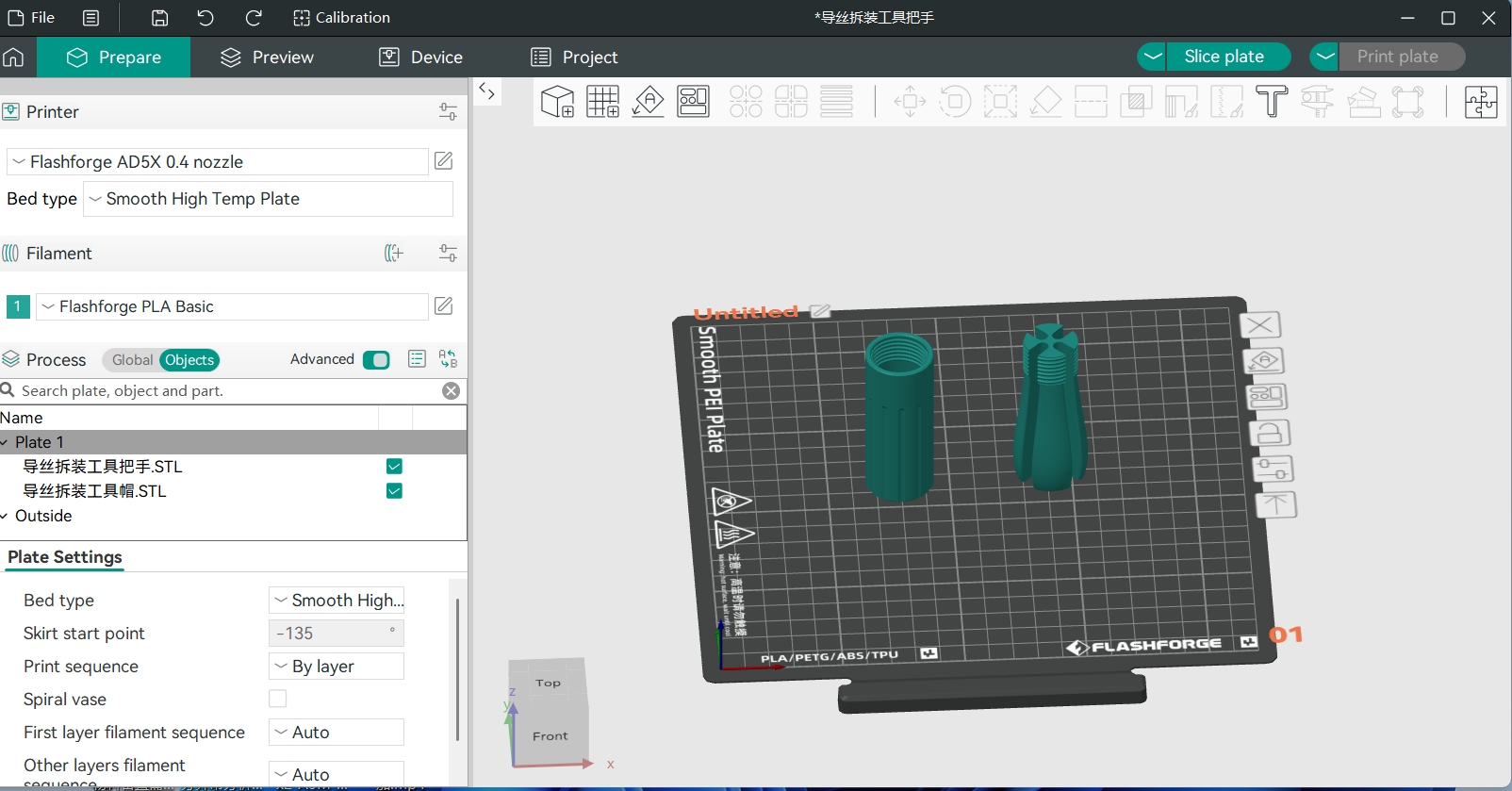Collapse the sidebar with arrow button
The height and width of the screenshot is (791, 1512).
pos(486,91)
